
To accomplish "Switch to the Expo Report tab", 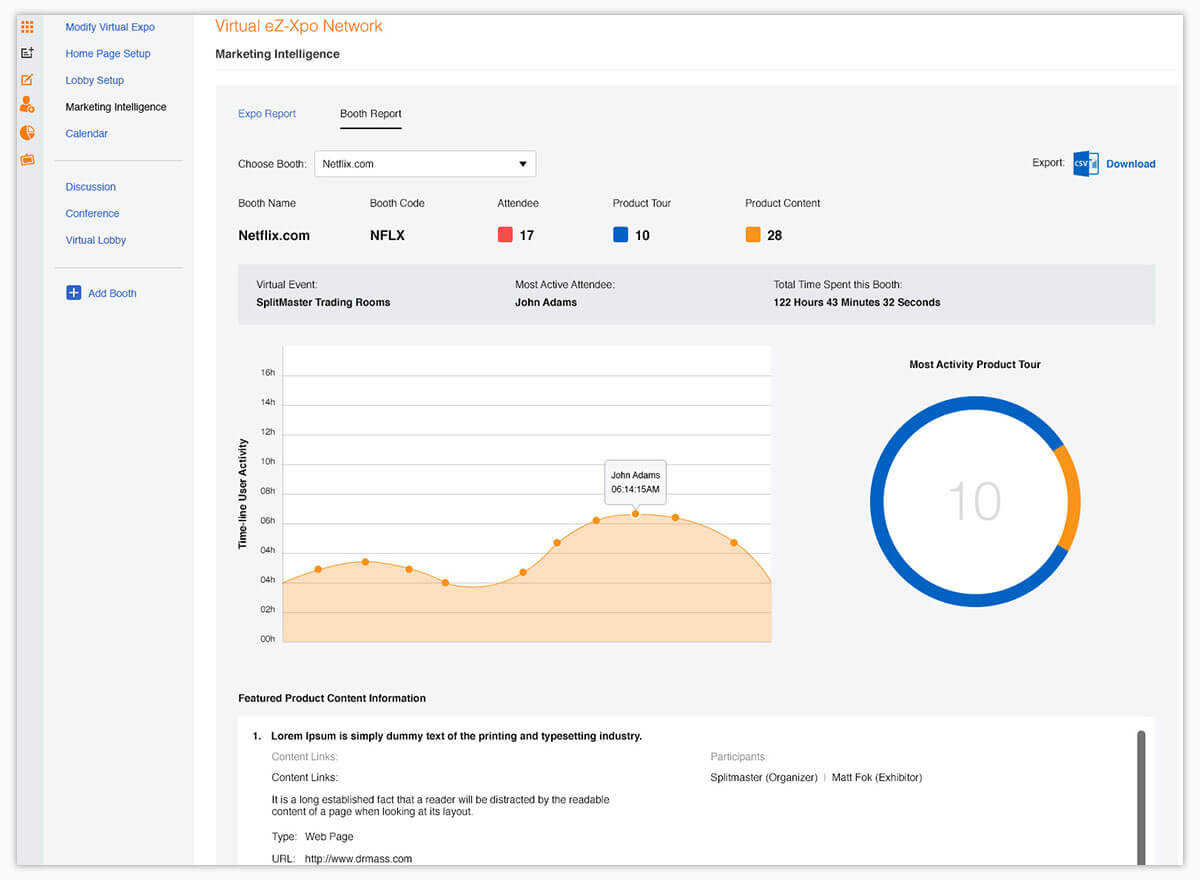I will pyautogui.click(x=267, y=114).
